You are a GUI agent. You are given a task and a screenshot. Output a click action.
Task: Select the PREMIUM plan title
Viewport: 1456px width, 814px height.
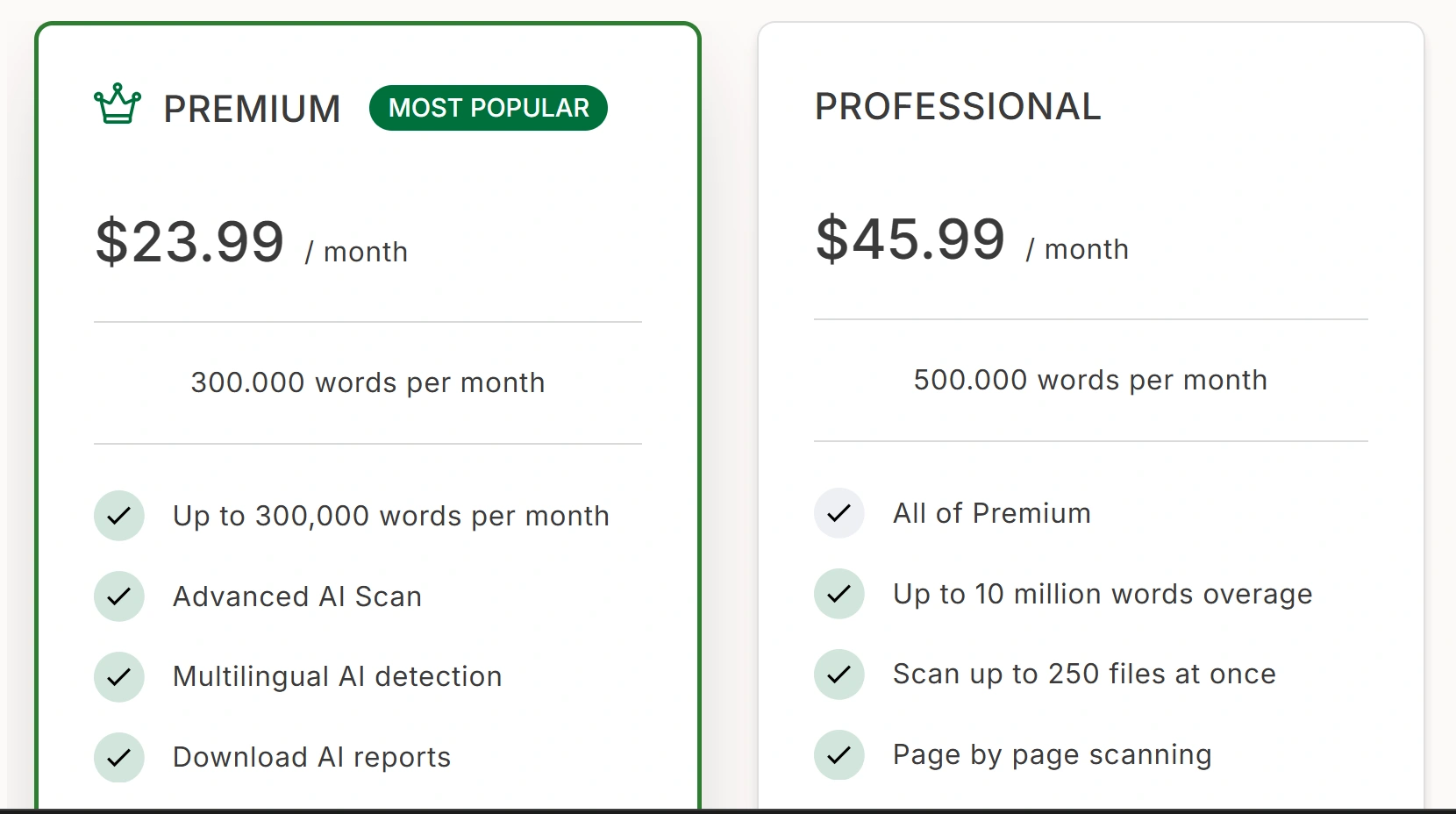pos(252,110)
